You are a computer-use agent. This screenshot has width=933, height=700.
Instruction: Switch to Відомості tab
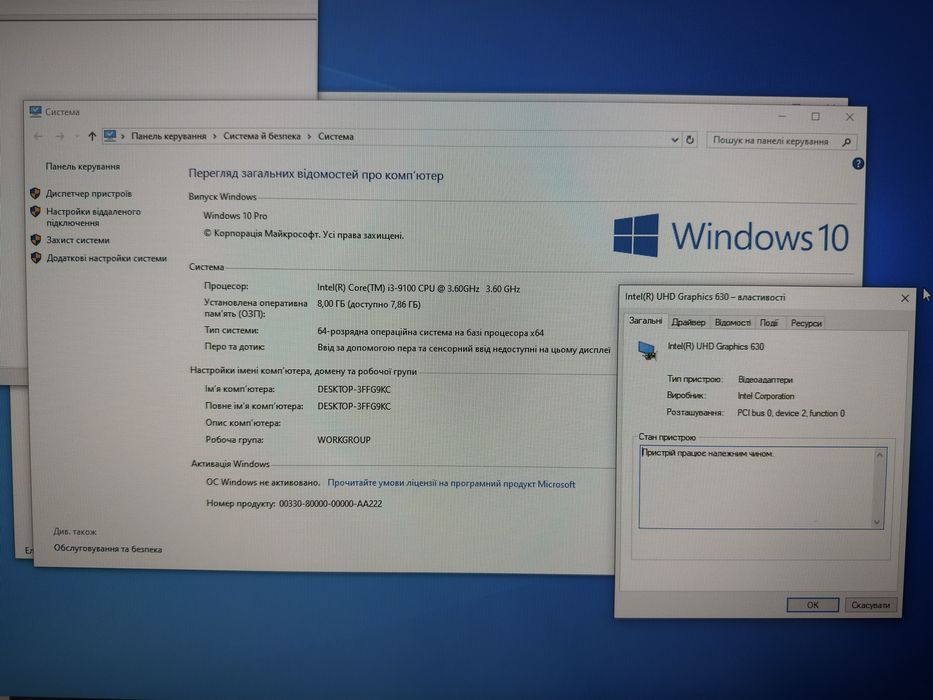(x=732, y=323)
